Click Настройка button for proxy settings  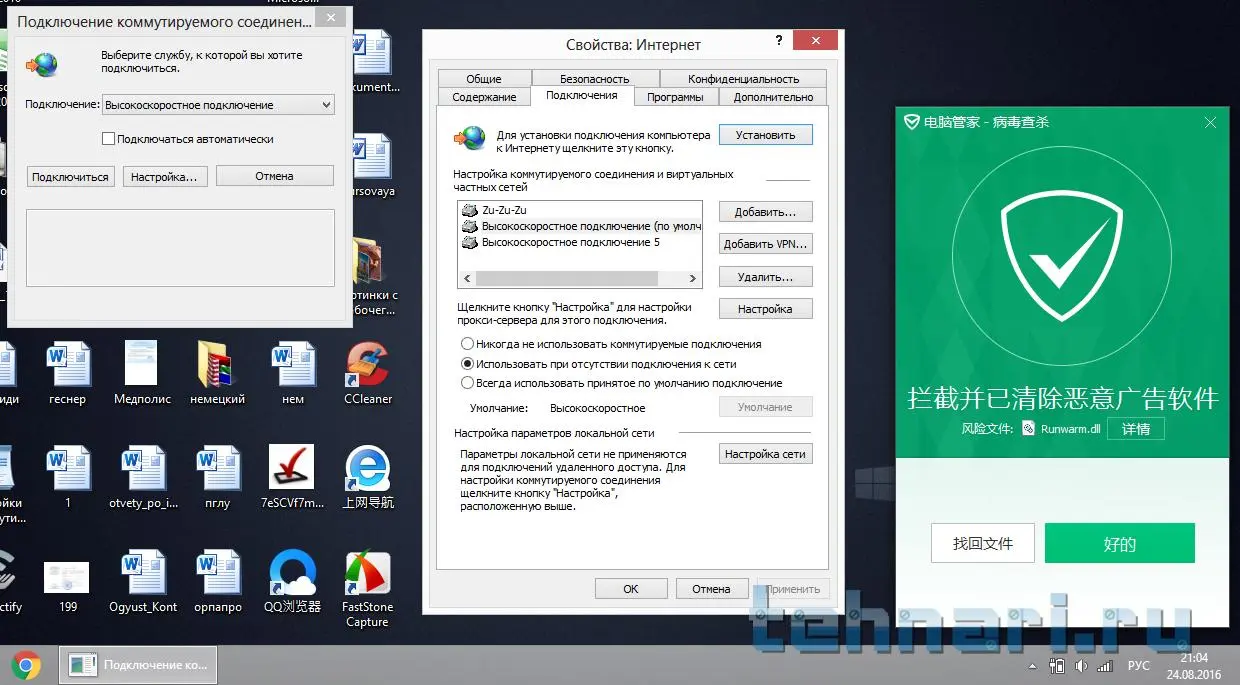765,309
